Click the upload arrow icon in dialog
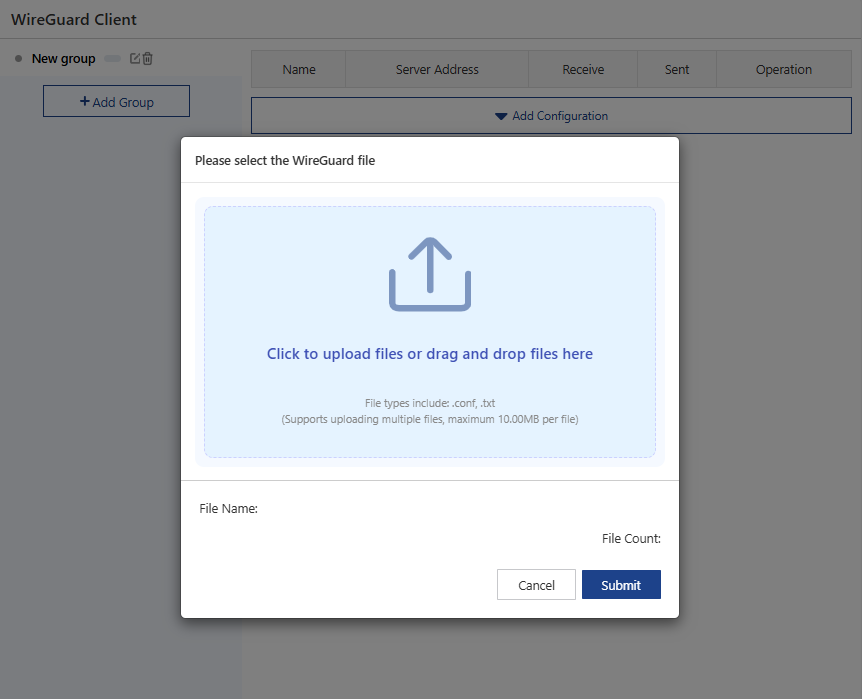862x699 pixels. pyautogui.click(x=430, y=274)
